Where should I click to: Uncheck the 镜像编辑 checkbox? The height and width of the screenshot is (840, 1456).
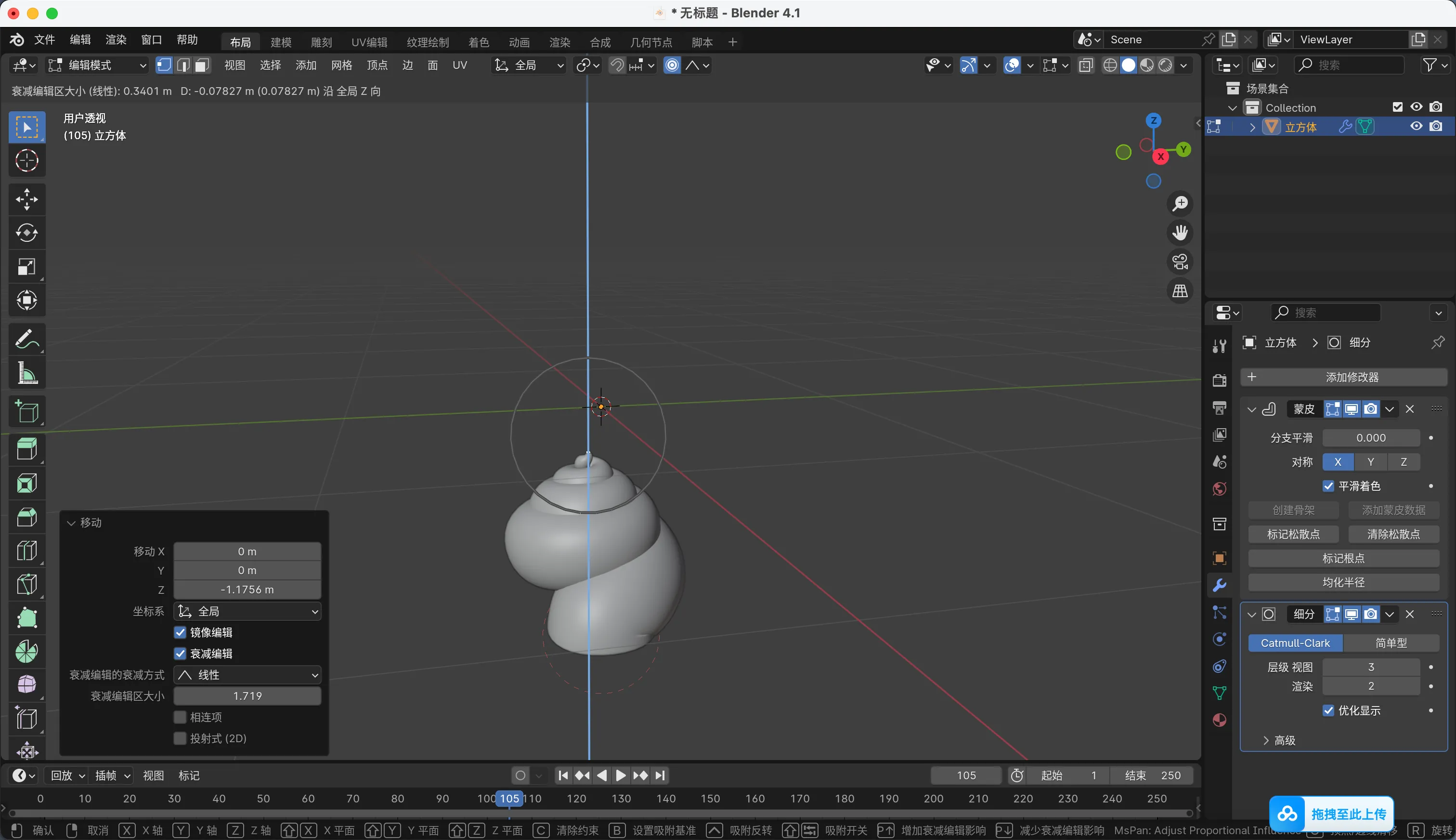[181, 632]
